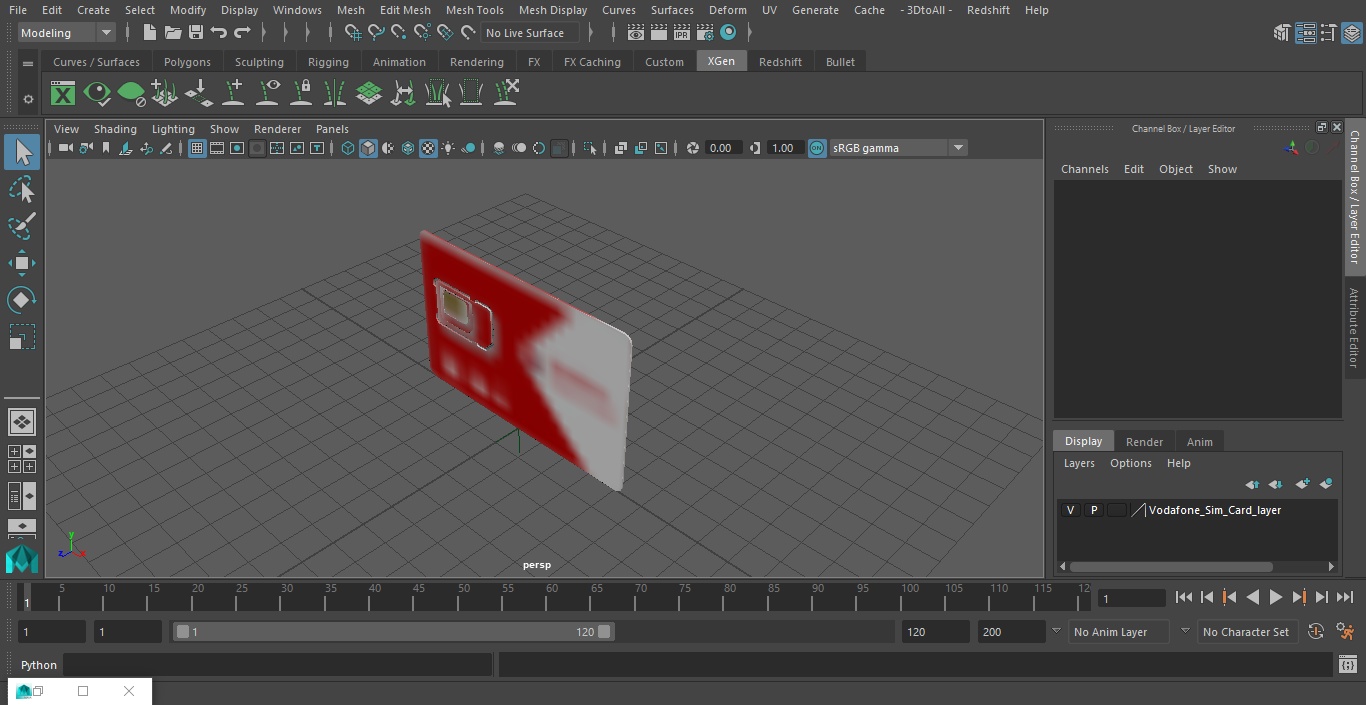The width and height of the screenshot is (1366, 705).
Task: Save the scene with the floppy disk icon
Action: tap(195, 33)
